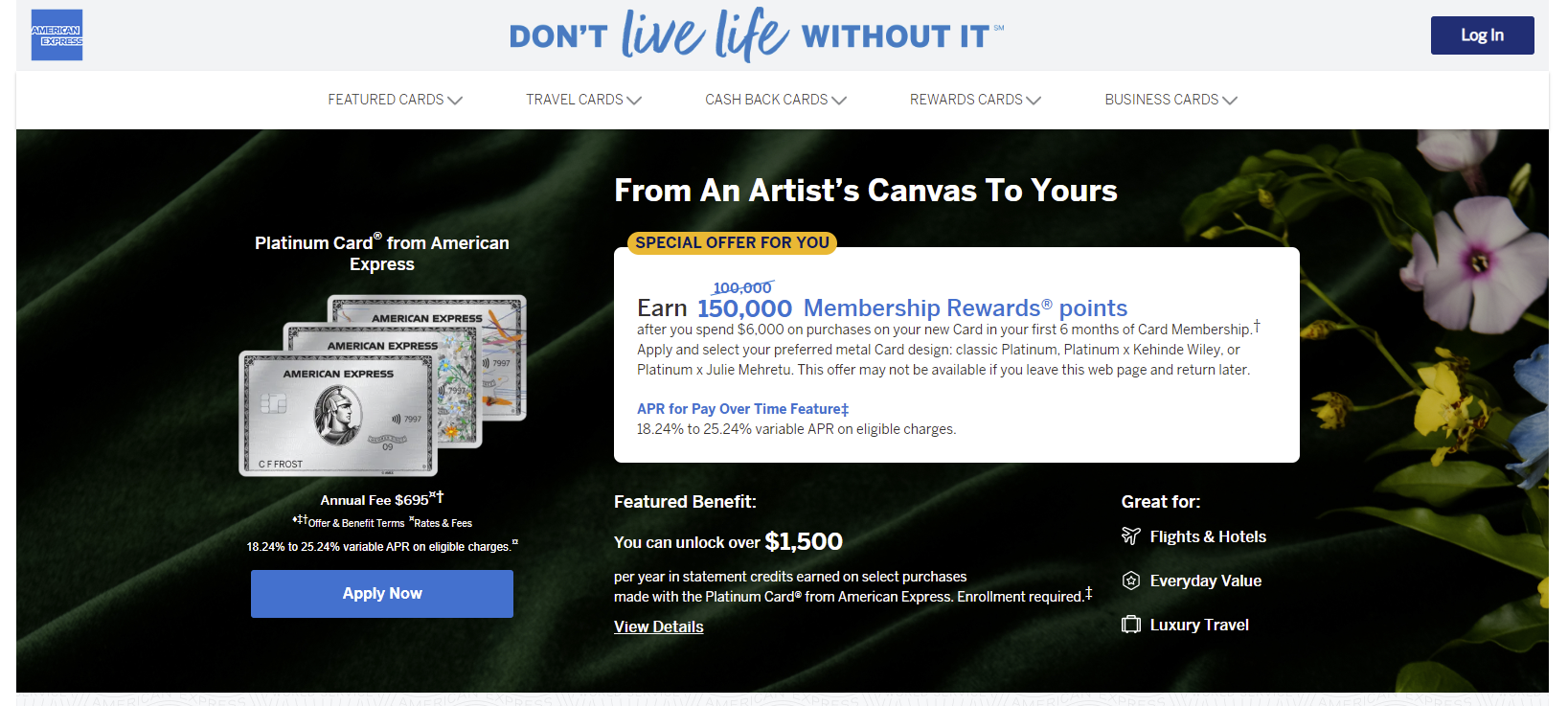Click the Special Offer For You badge
Screen dimensions: 1568x706
point(732,243)
